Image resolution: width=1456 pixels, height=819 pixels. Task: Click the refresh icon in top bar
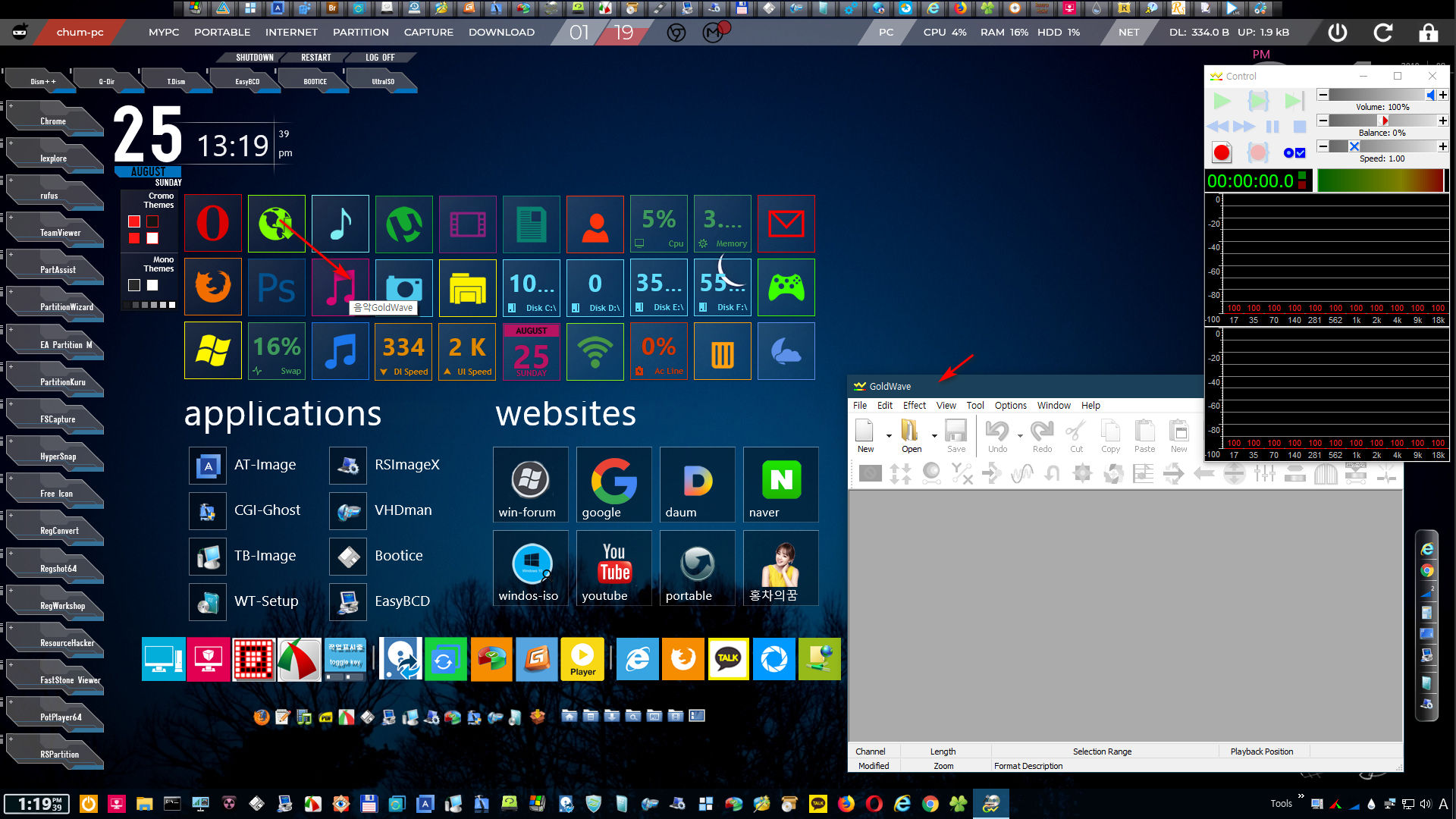(1383, 33)
